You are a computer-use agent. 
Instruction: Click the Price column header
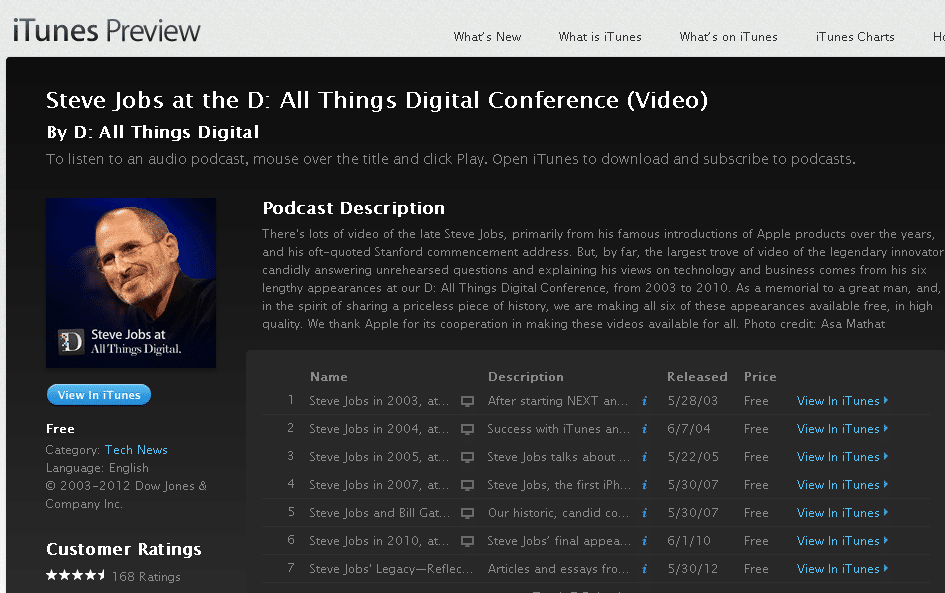pos(760,377)
